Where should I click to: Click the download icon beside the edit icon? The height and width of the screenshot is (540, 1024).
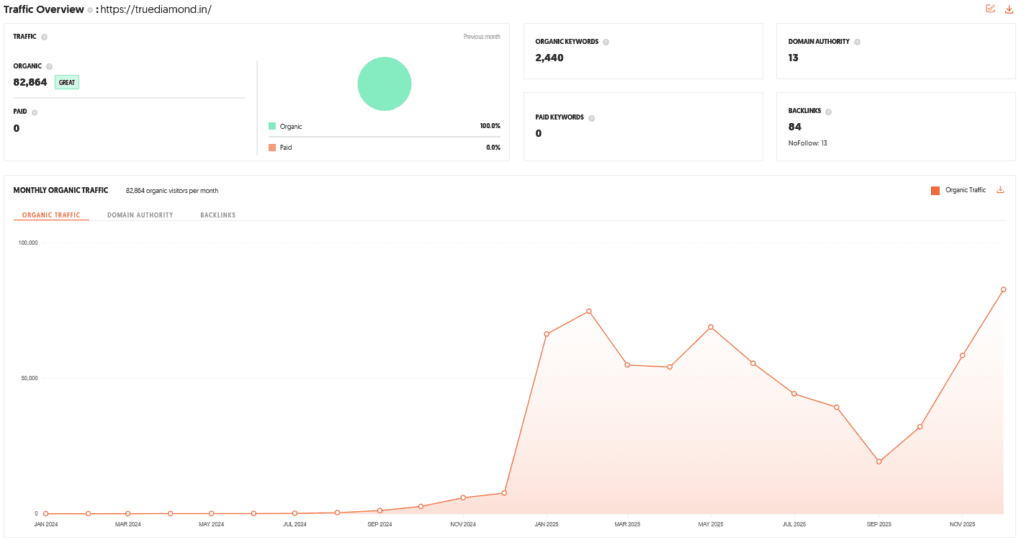click(1008, 8)
